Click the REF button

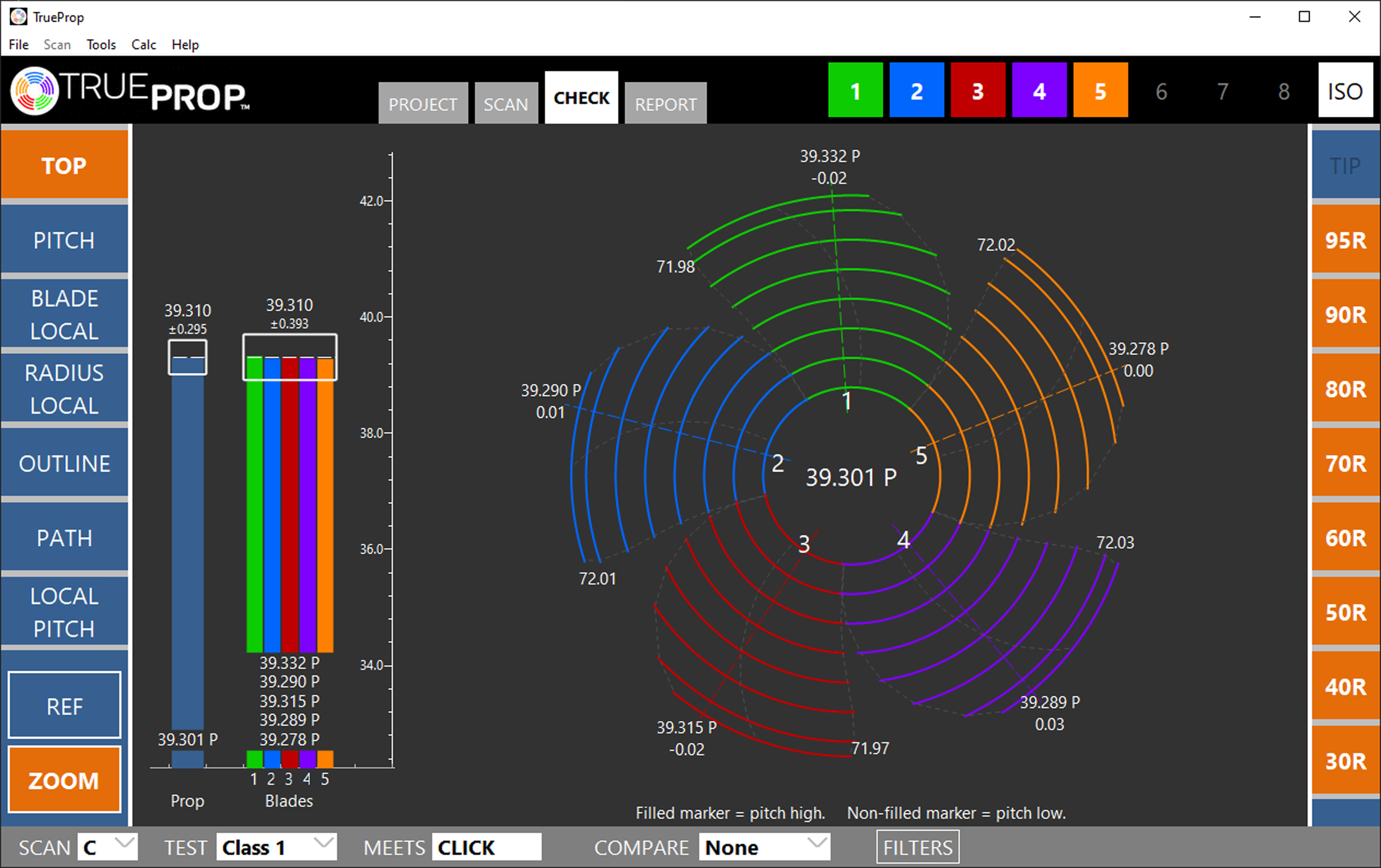click(64, 706)
